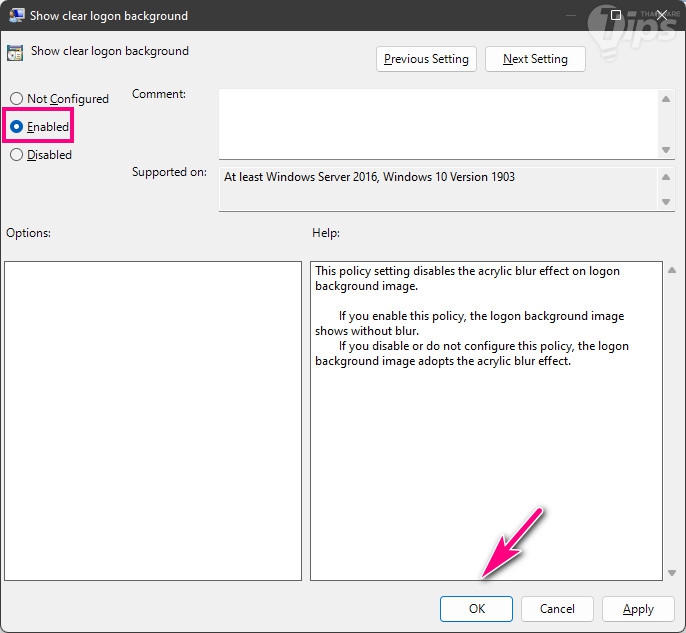Click inside the Comment text box
This screenshot has width=686, height=633.
tap(439, 124)
